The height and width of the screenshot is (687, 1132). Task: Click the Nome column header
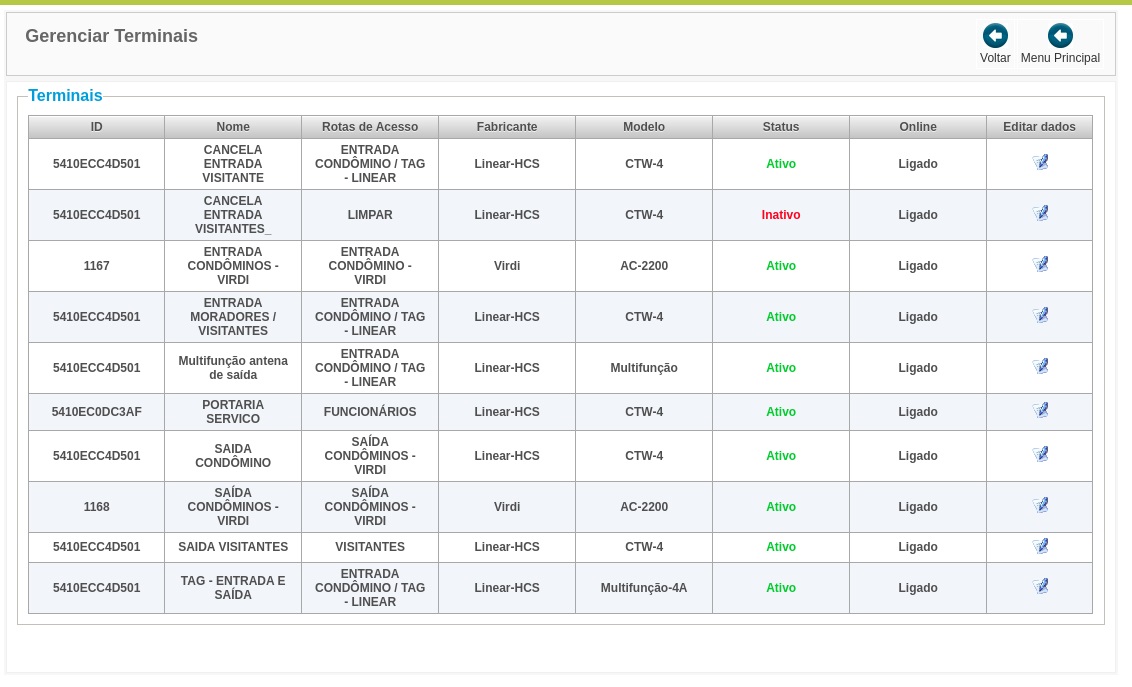tap(232, 127)
